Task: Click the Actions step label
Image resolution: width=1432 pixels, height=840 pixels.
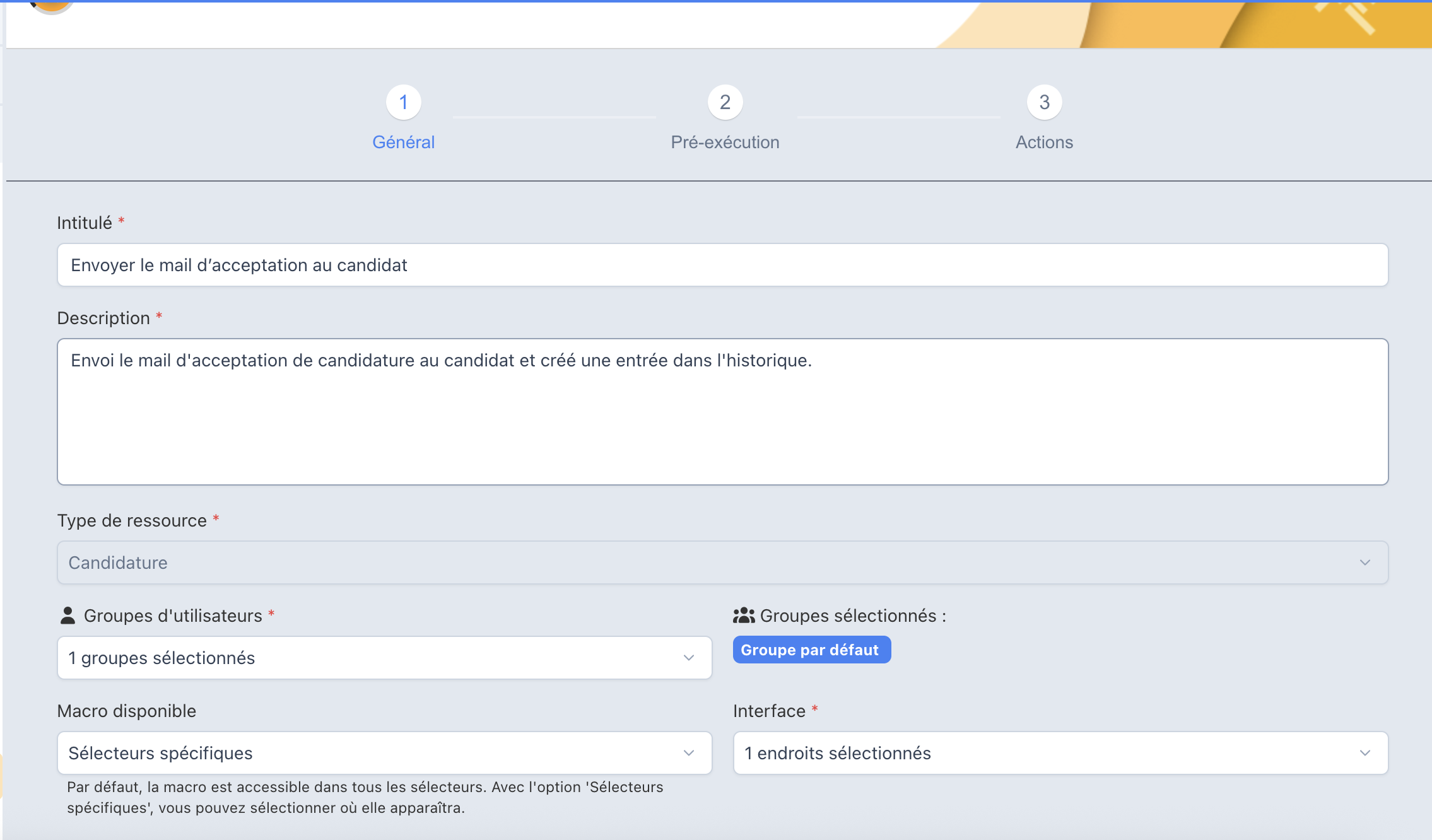Action: tap(1045, 143)
